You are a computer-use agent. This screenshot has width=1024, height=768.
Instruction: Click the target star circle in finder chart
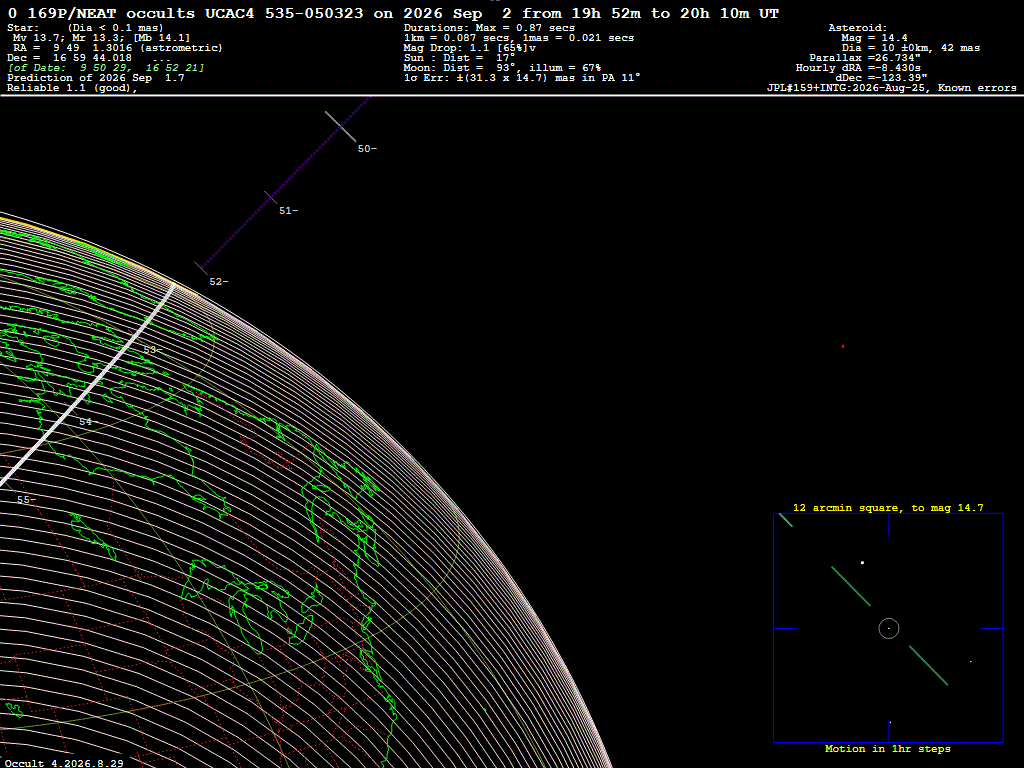click(x=889, y=628)
